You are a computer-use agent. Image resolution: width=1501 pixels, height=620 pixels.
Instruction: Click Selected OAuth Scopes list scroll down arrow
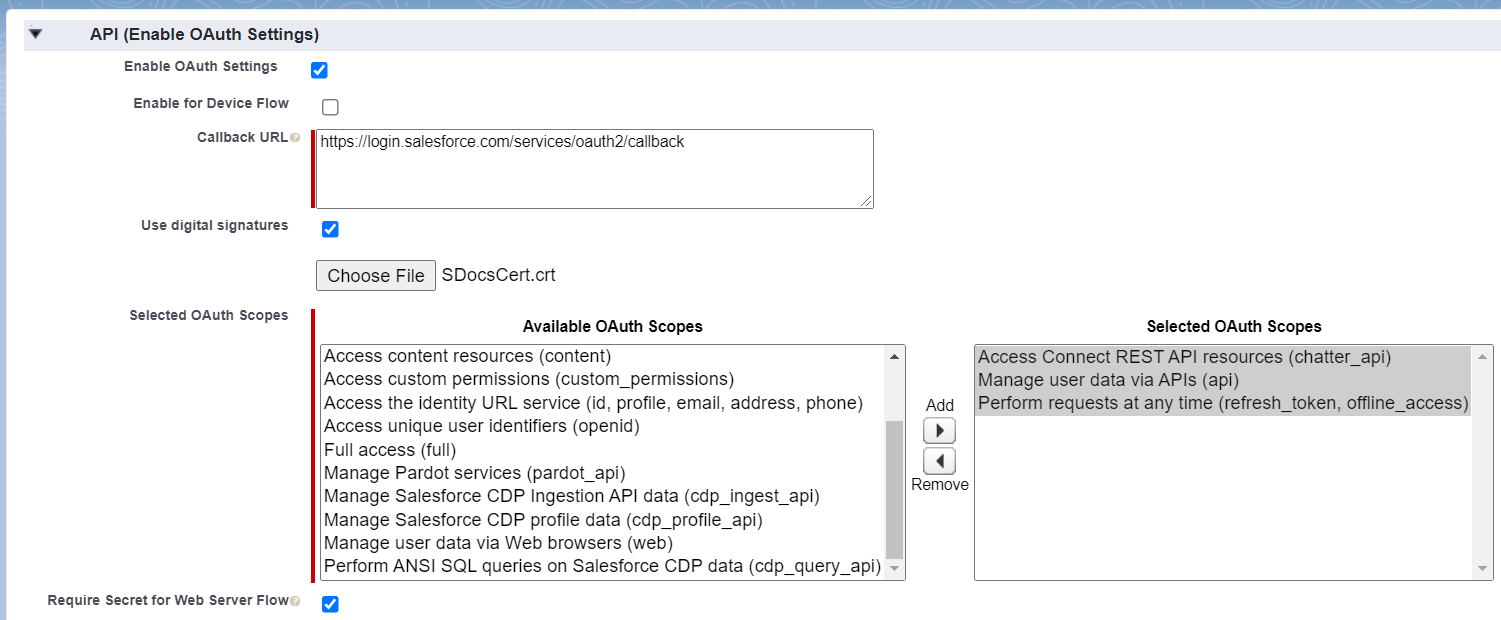[1484, 569]
